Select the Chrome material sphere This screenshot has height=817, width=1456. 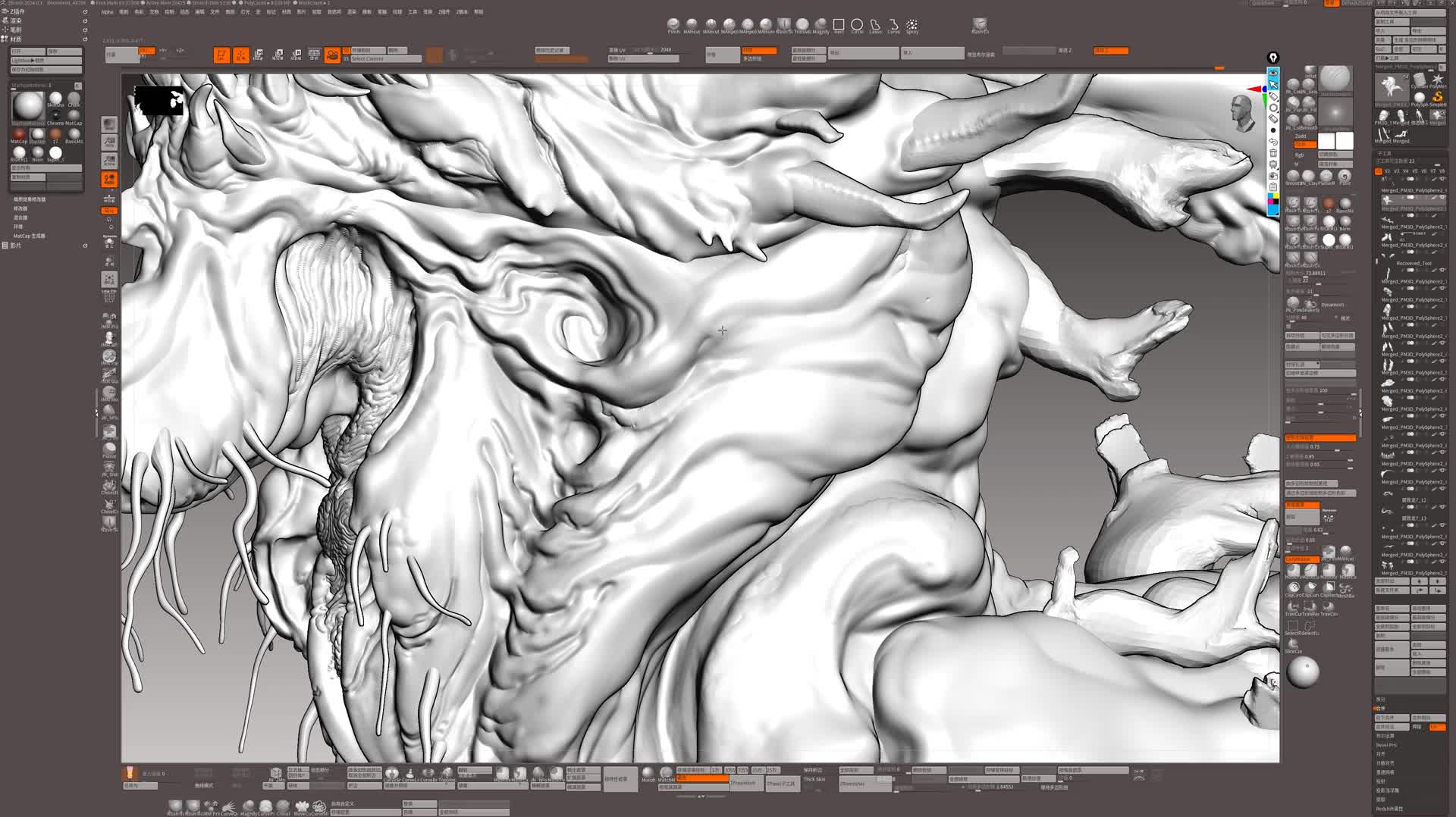(x=55, y=115)
